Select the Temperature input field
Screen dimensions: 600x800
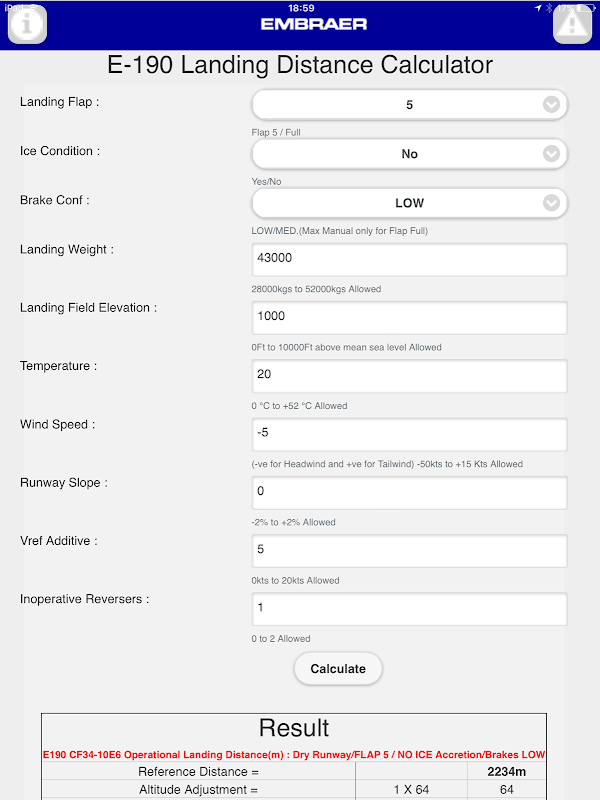pyautogui.click(x=409, y=376)
